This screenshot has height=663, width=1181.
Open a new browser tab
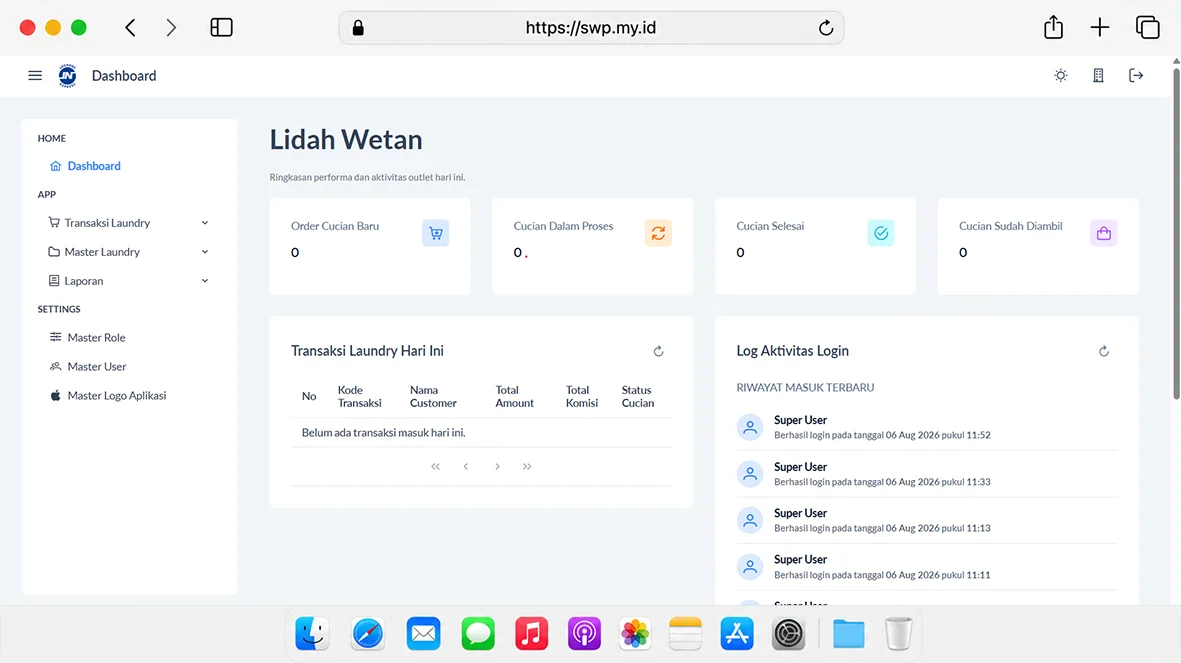tap(1100, 28)
